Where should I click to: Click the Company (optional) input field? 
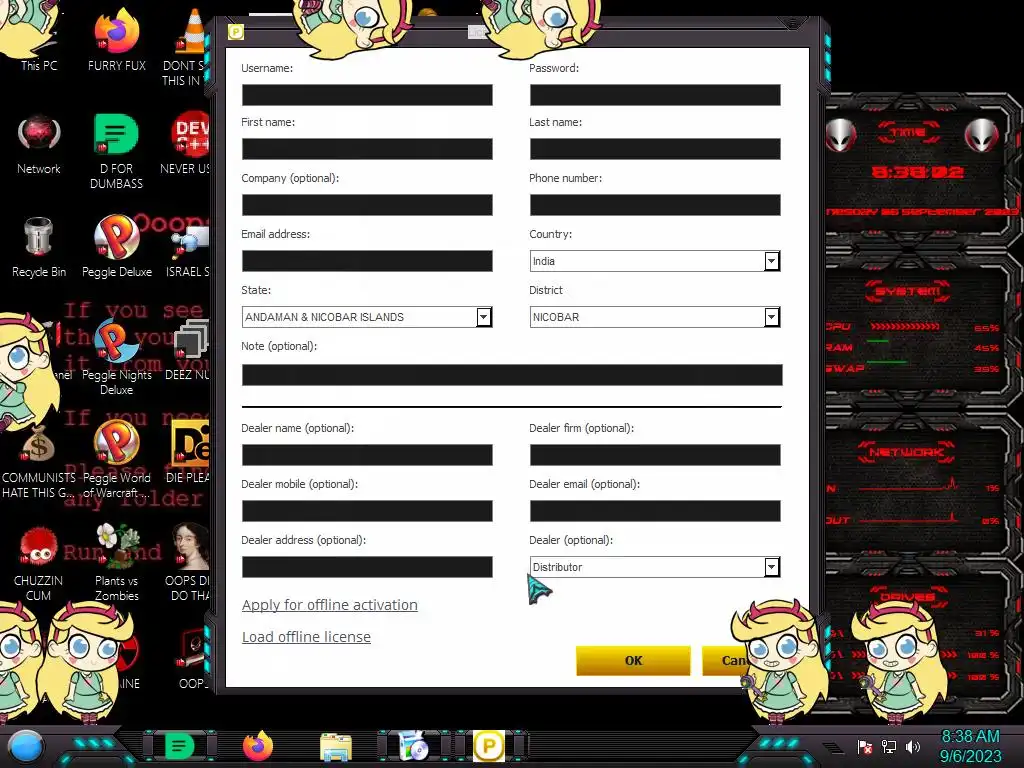coord(367,205)
